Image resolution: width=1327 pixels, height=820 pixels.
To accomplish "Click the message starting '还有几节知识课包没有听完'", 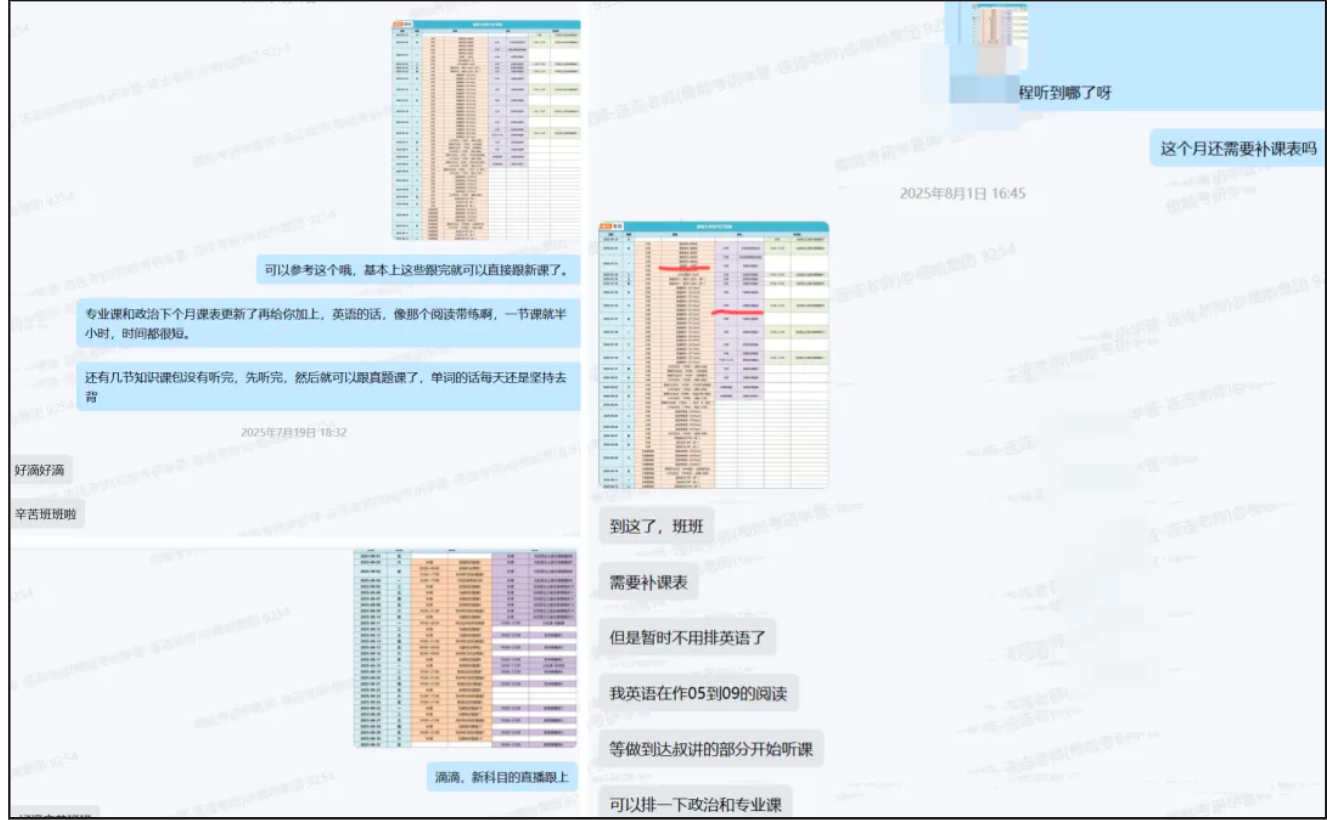I will 328,386.
